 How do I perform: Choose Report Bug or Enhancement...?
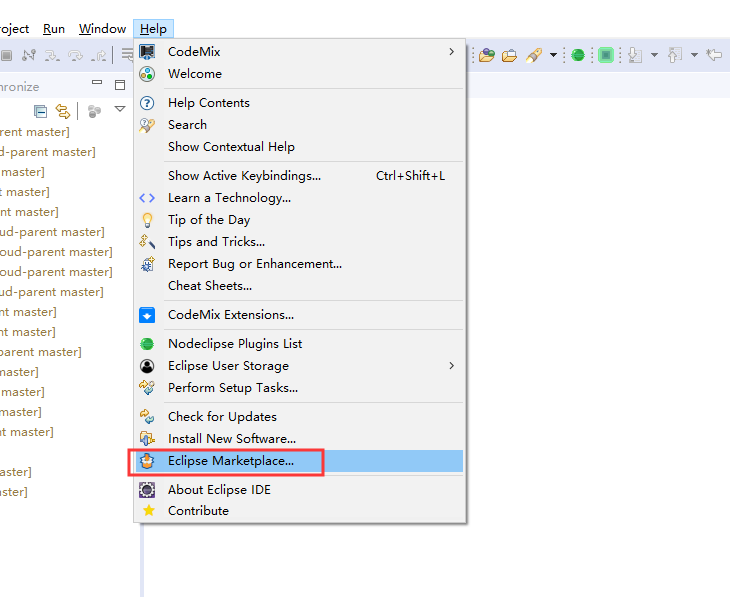(x=300, y=264)
